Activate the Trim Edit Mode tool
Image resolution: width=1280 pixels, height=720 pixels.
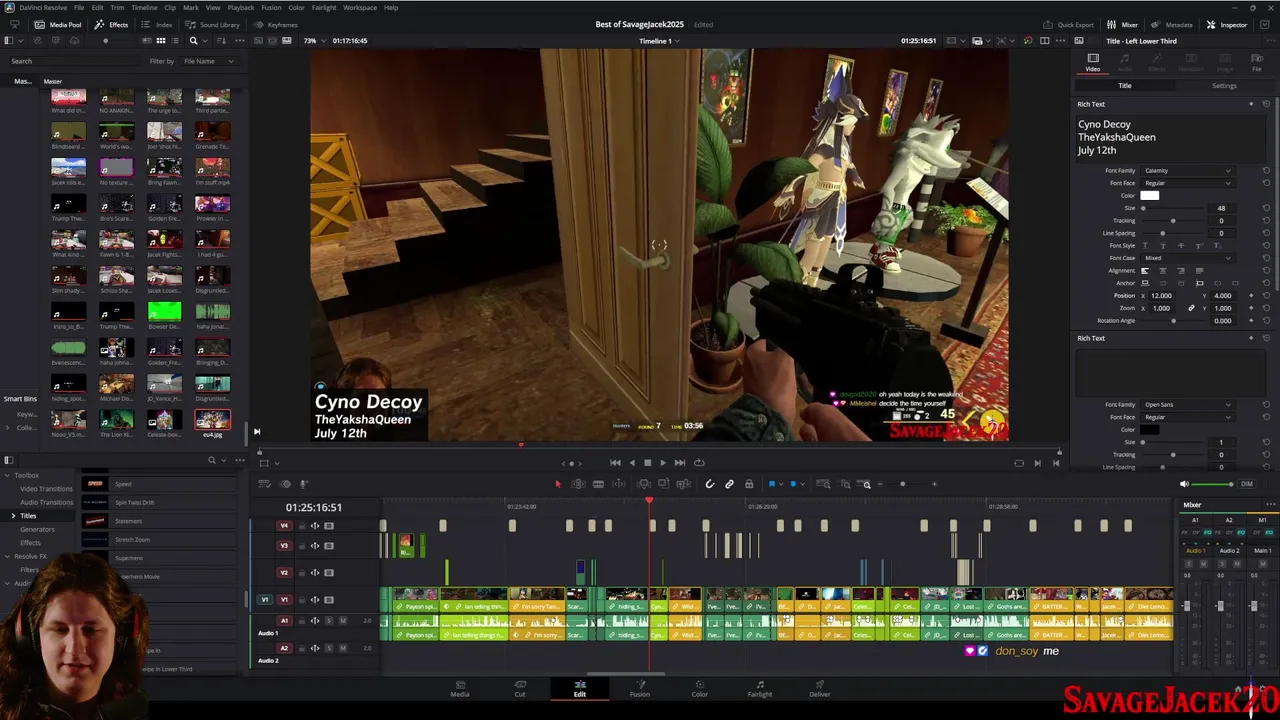coord(578,484)
